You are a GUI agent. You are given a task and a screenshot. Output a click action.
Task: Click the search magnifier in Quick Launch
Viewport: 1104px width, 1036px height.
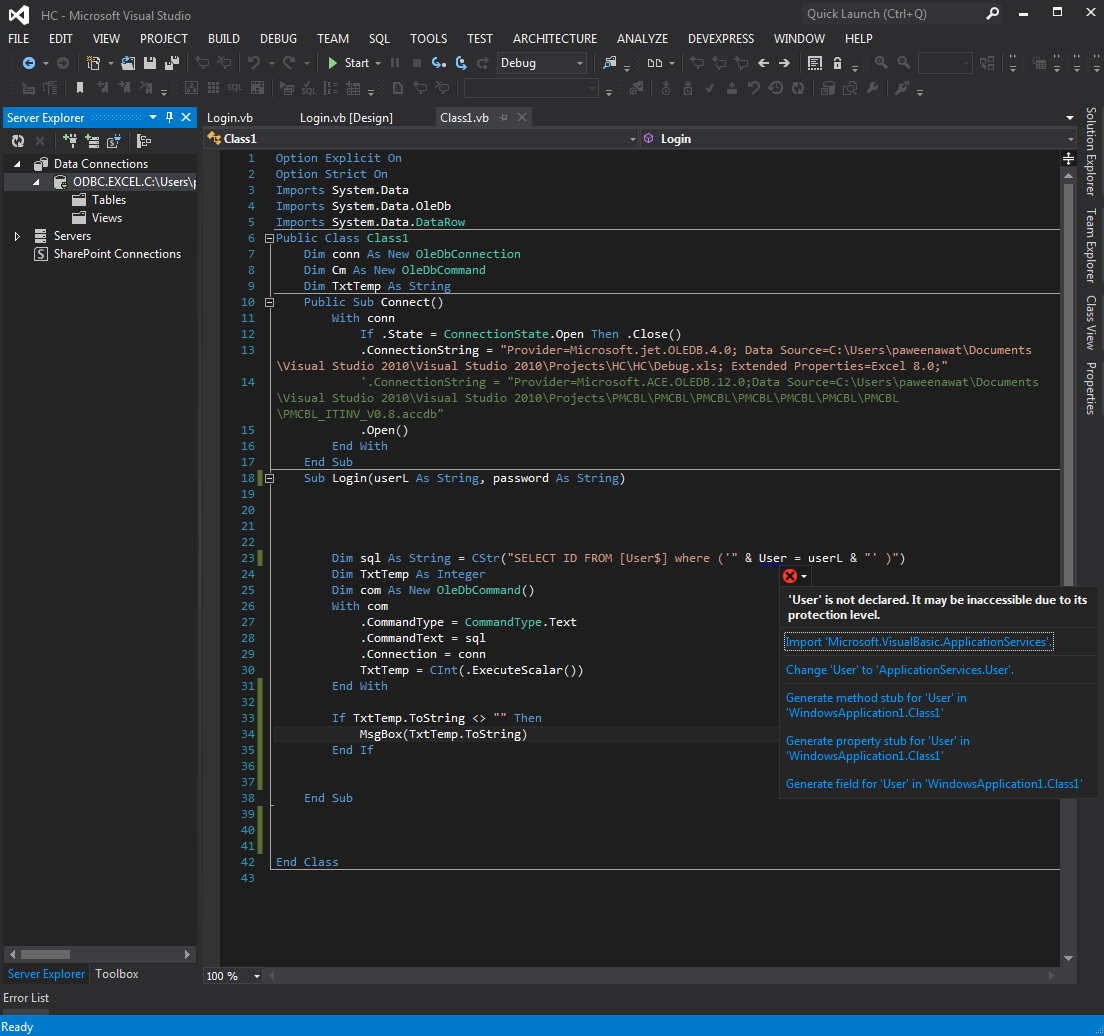point(992,13)
